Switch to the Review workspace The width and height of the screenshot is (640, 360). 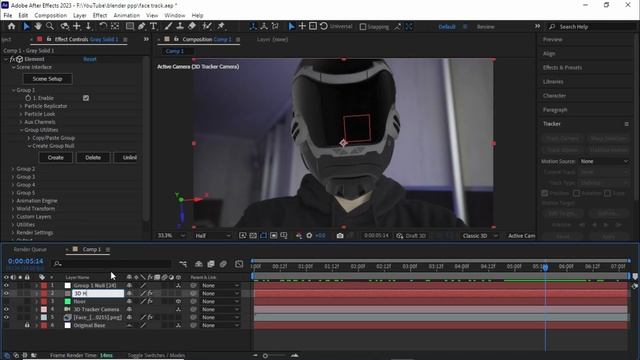[485, 27]
